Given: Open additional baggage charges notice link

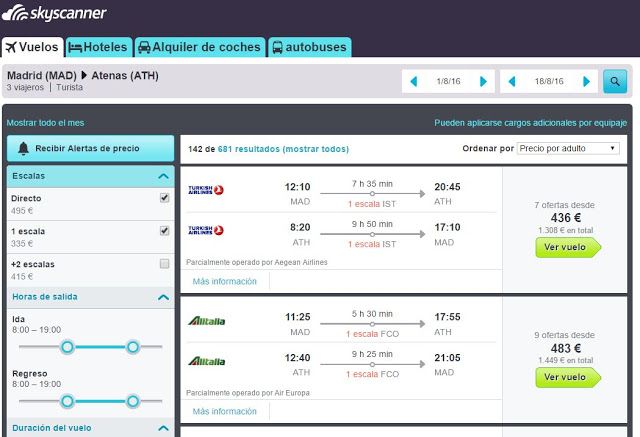Looking at the screenshot, I should coord(530,123).
